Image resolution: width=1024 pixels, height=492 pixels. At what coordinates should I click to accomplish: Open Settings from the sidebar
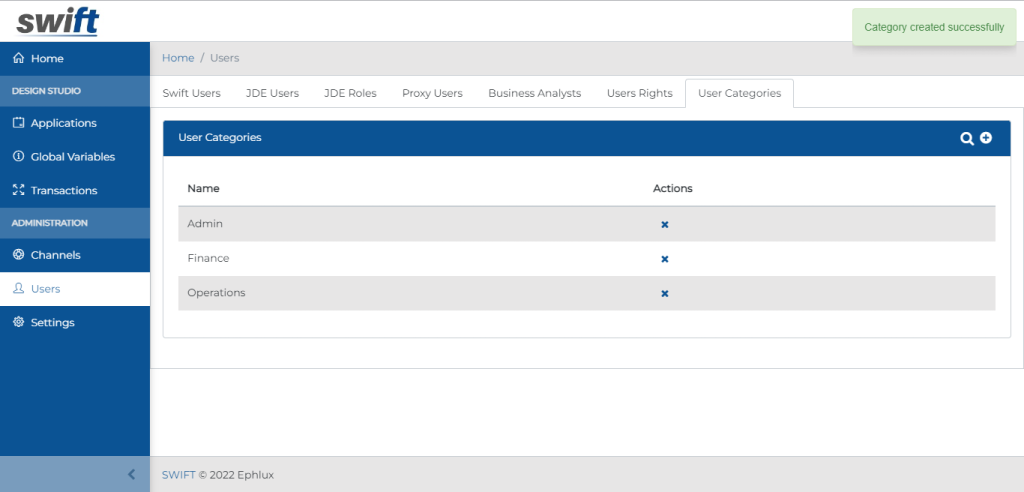pyautogui.click(x=52, y=323)
